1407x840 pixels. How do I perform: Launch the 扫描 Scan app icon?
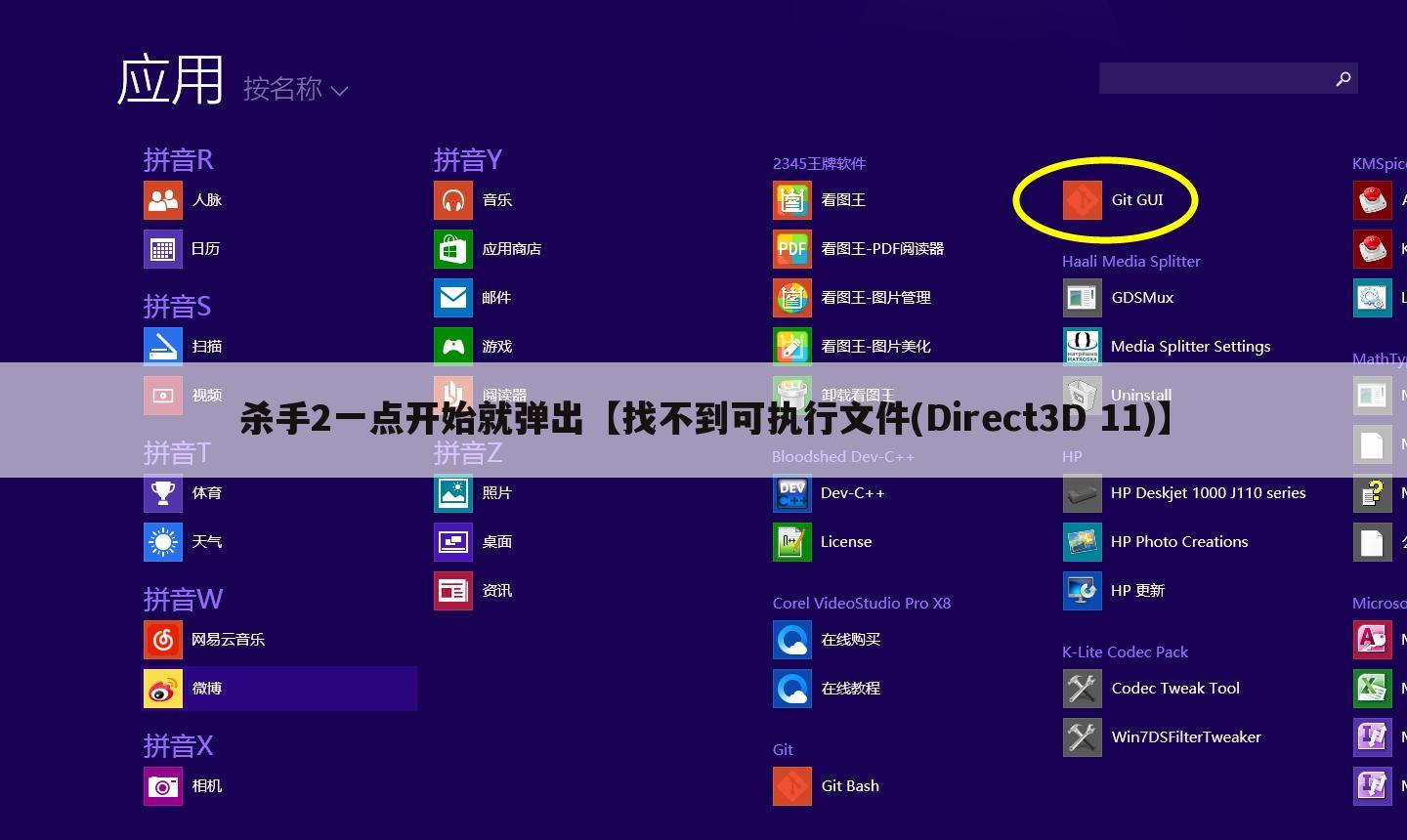pyautogui.click(x=163, y=347)
